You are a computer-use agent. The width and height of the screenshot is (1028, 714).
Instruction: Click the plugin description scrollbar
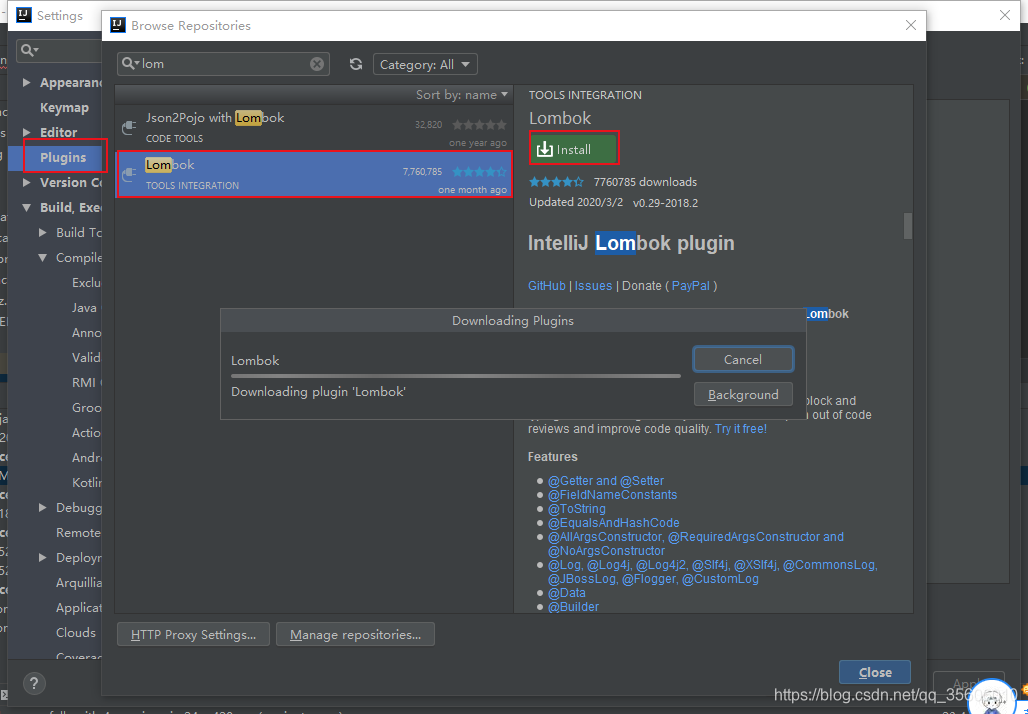pyautogui.click(x=907, y=226)
